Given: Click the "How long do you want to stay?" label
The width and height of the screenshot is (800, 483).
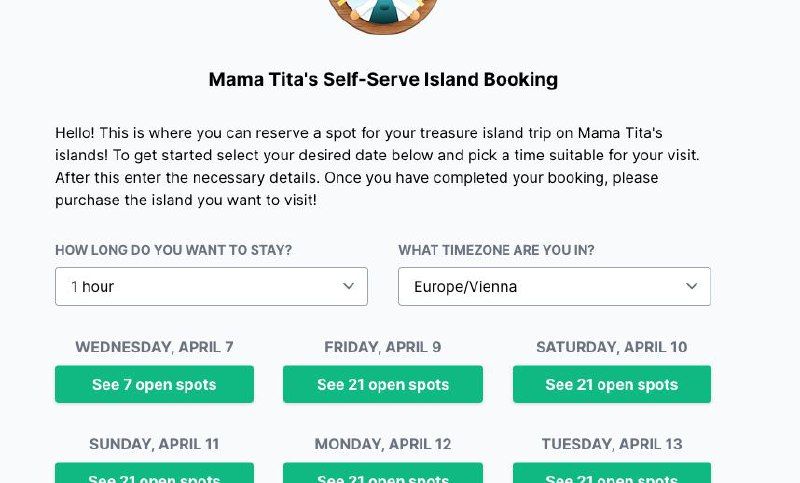Looking at the screenshot, I should (x=174, y=250).
